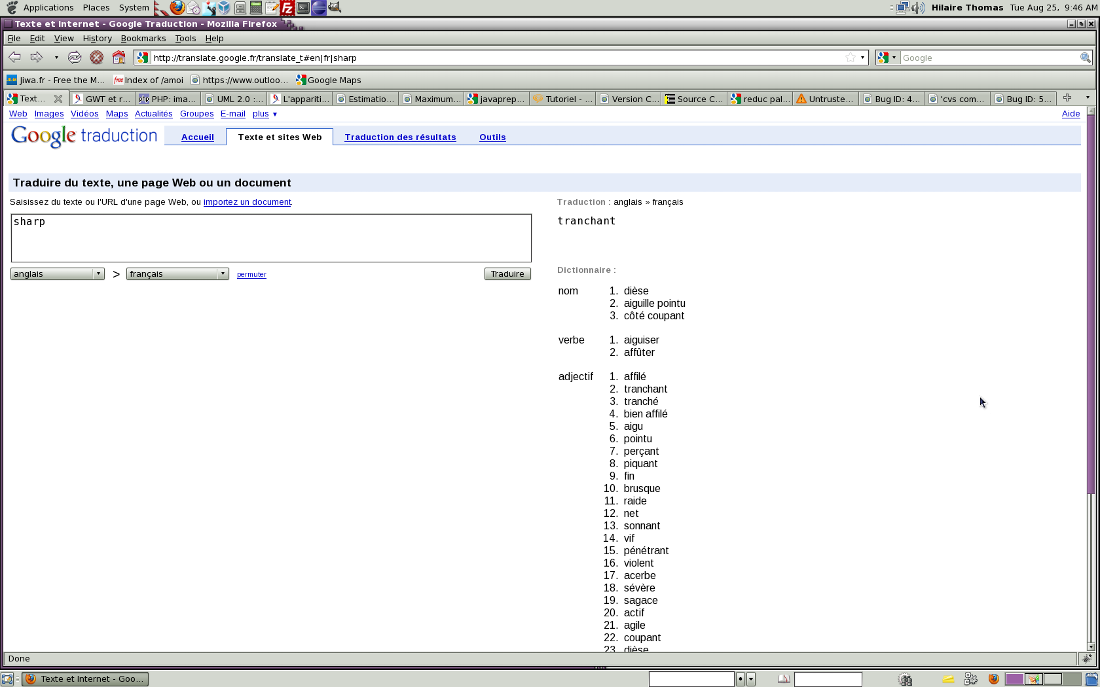Go forward with the Forward arrow
1100x687 pixels.
click(x=37, y=58)
